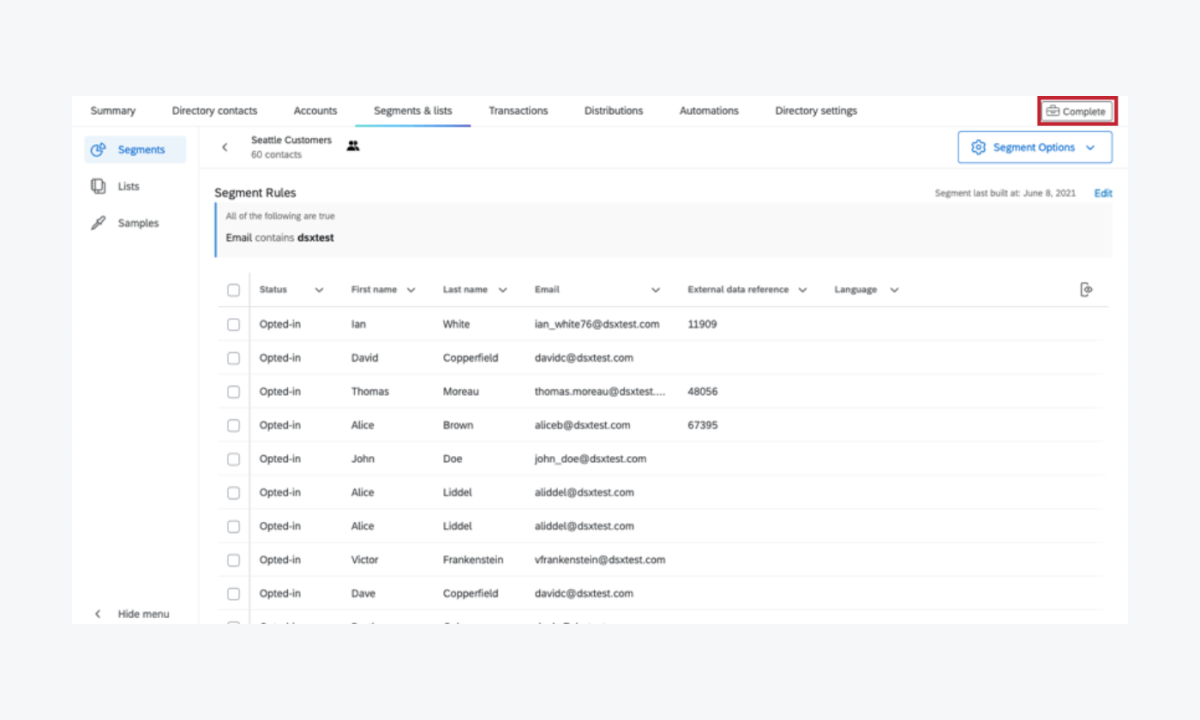Expand the Language column dropdown
1200x720 pixels.
click(893, 289)
